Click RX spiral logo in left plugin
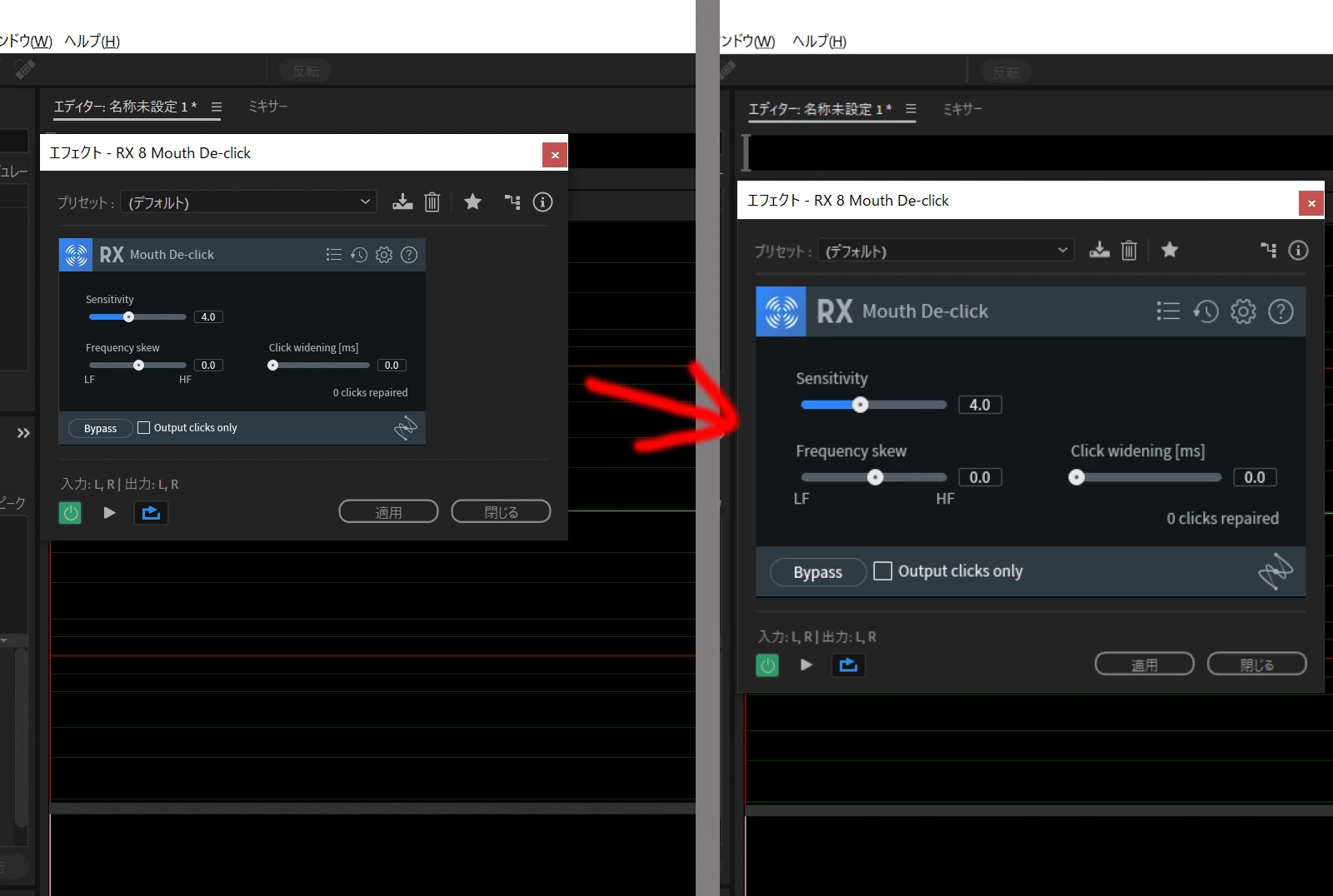1333x896 pixels. coord(76,255)
